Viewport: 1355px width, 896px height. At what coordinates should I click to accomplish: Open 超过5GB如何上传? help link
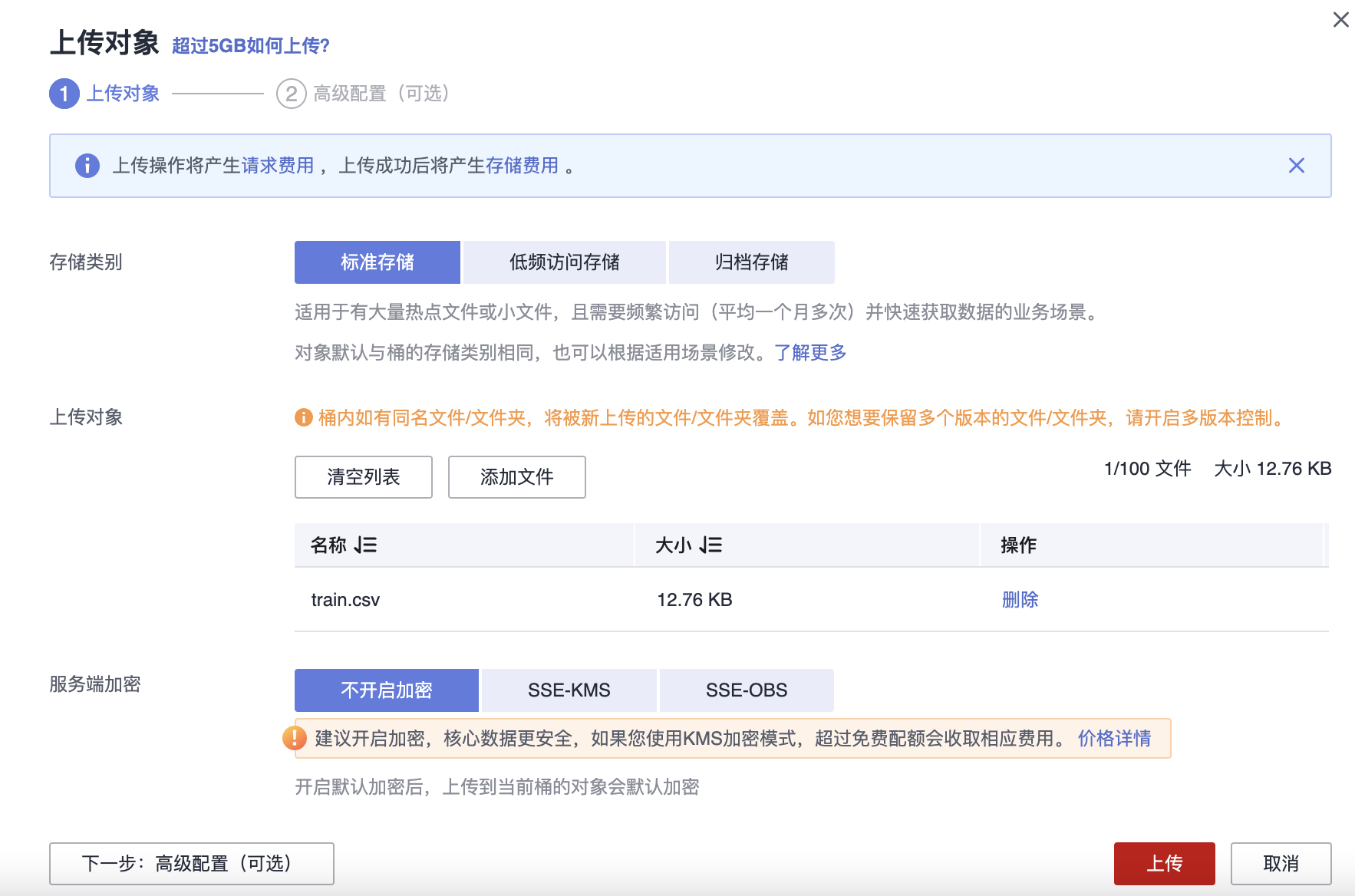click(x=251, y=46)
